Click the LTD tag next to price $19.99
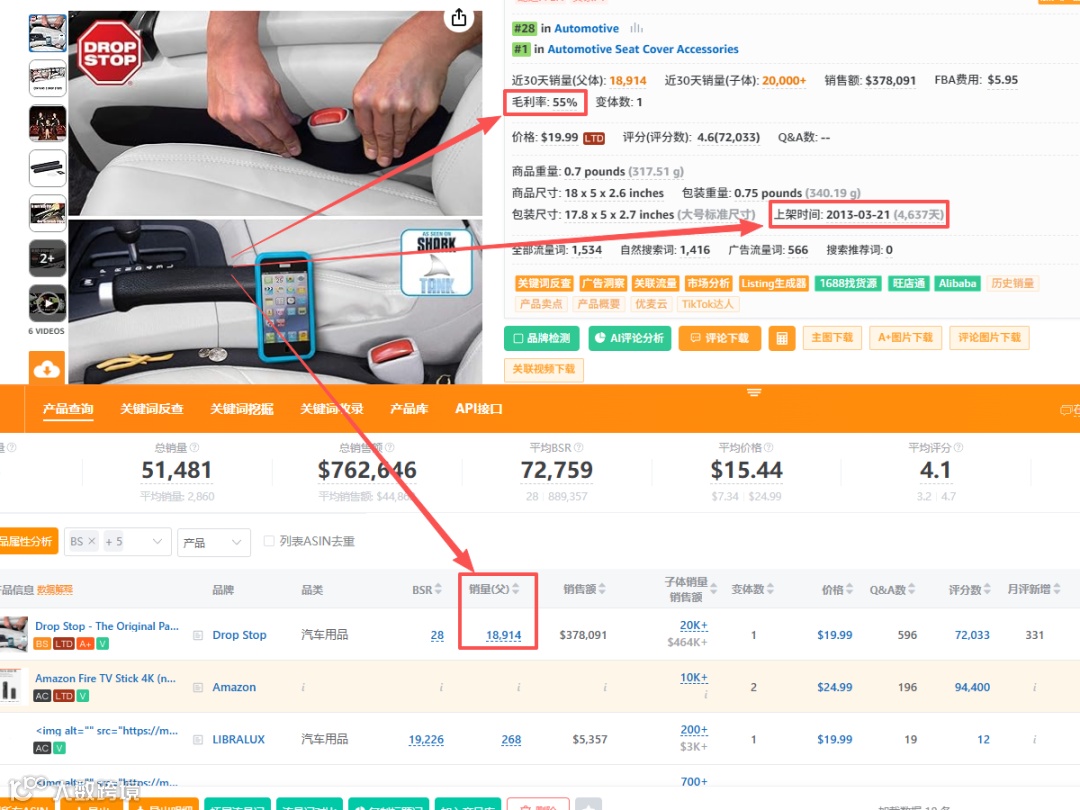Image resolution: width=1080 pixels, height=810 pixels. tap(594, 138)
